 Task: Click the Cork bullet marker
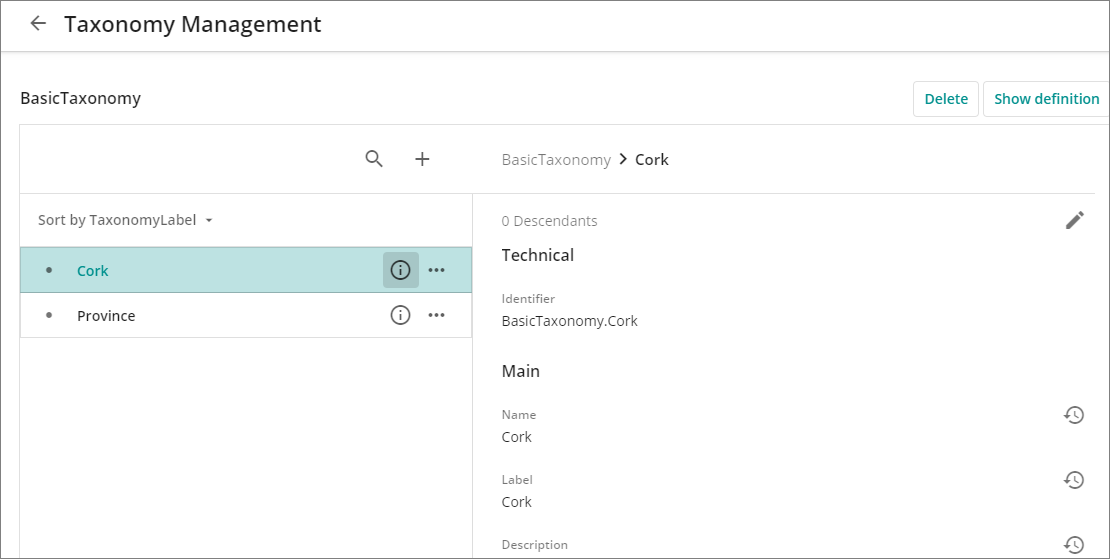(49, 270)
